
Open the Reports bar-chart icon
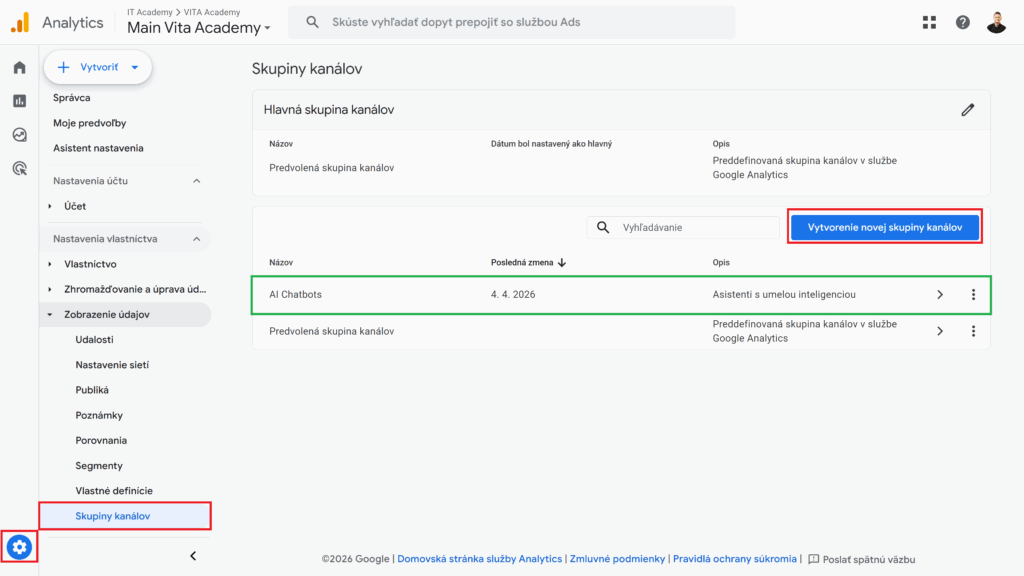(20, 101)
